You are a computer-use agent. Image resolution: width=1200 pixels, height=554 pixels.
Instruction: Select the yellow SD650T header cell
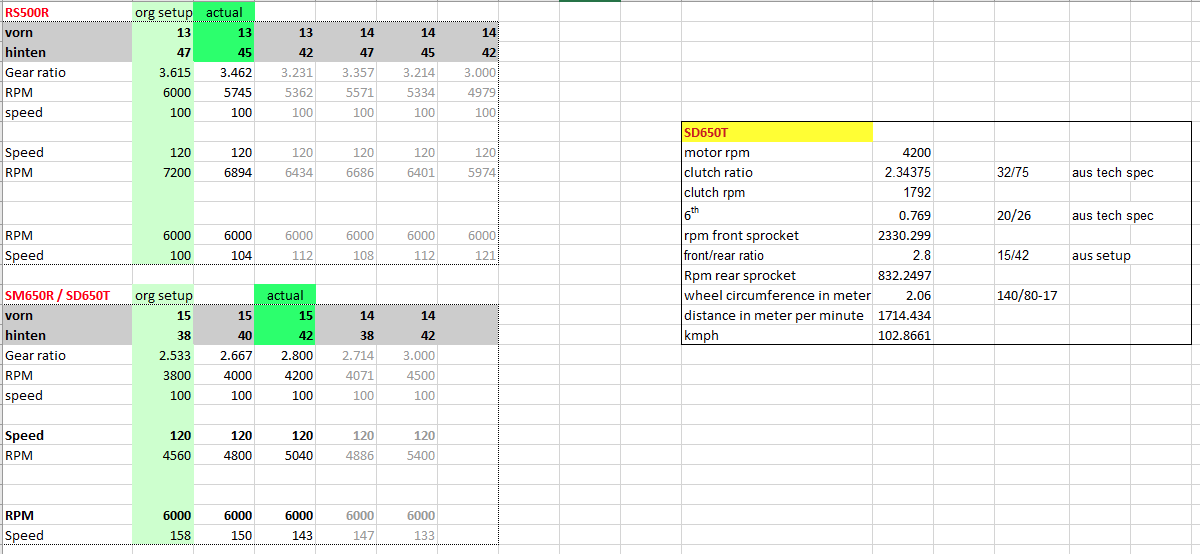click(x=776, y=132)
